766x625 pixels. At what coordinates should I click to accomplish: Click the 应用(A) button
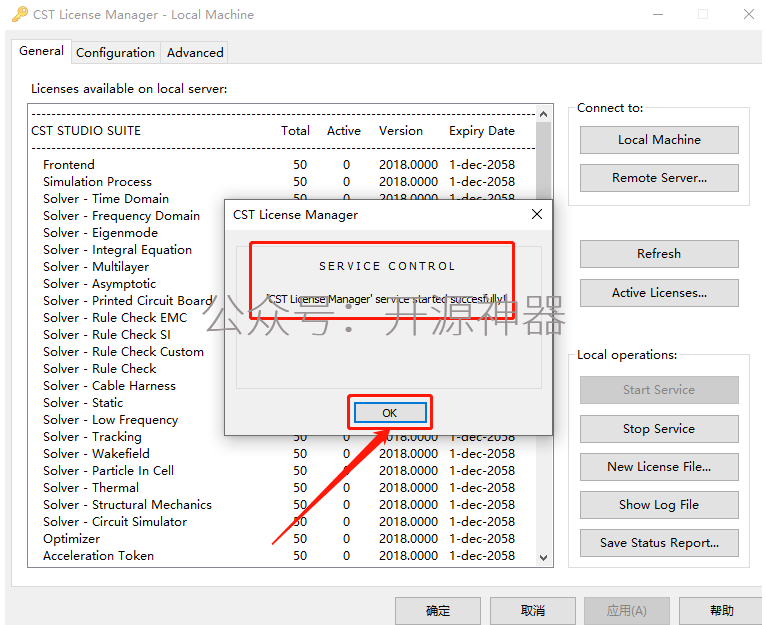[x=627, y=610]
